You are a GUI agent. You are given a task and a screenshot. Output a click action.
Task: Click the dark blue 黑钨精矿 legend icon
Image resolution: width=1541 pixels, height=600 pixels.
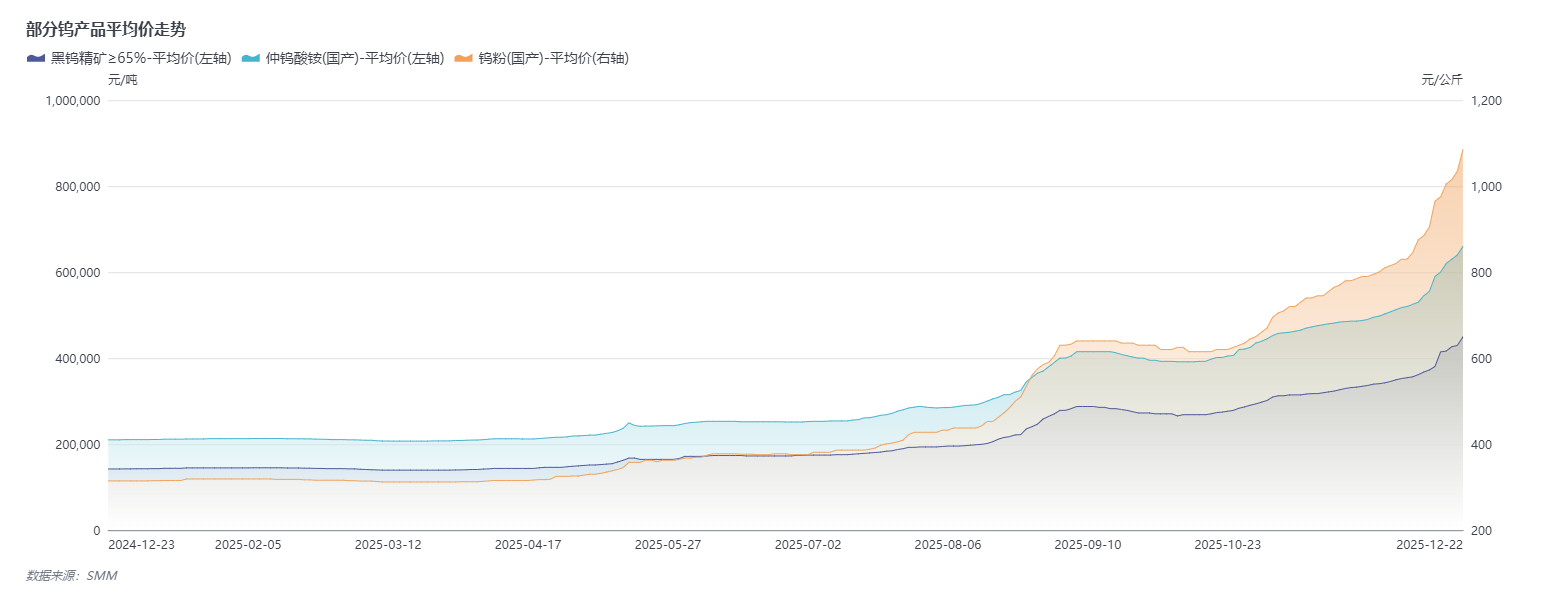coord(36,58)
